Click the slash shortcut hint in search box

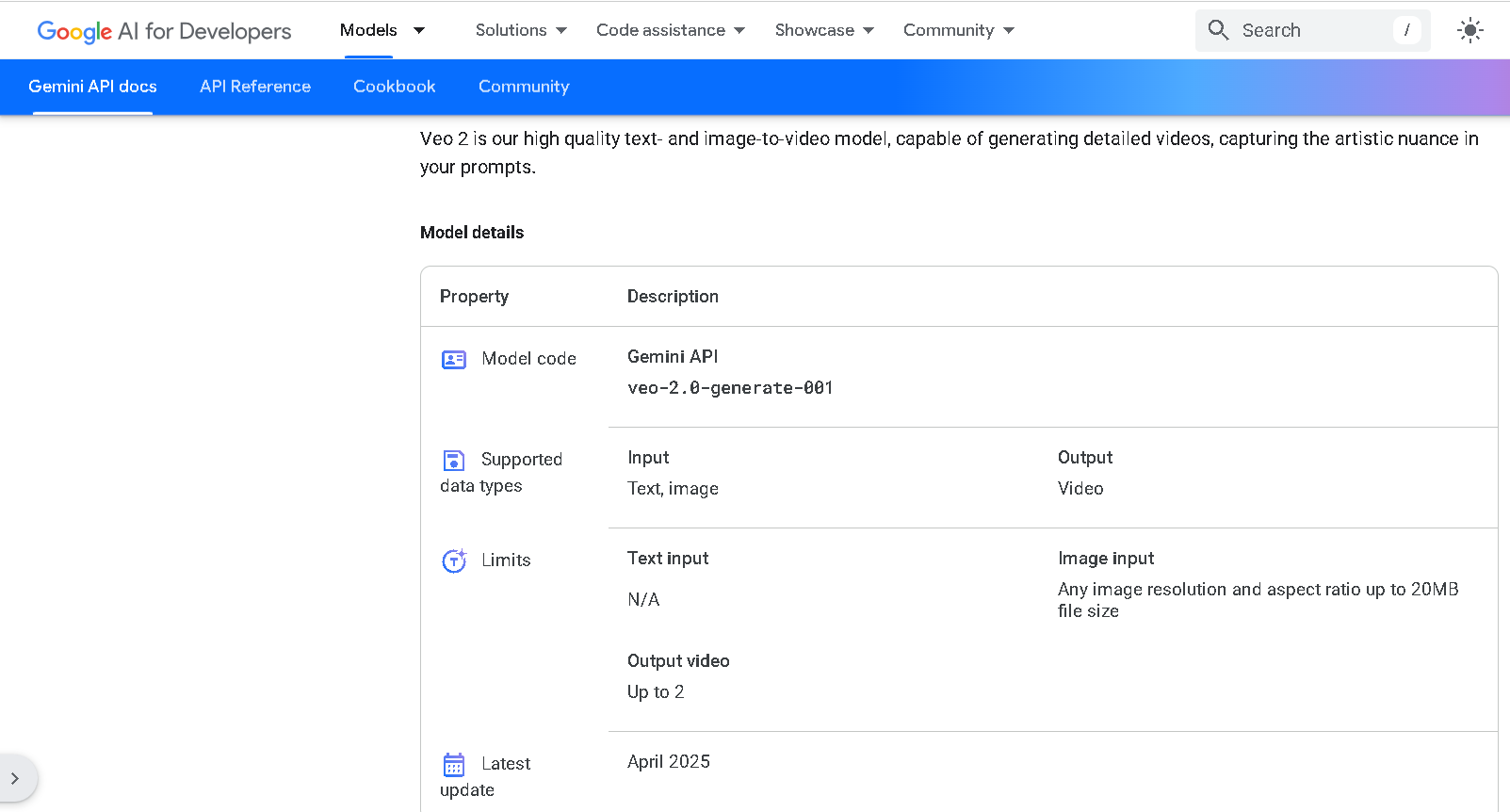1406,30
